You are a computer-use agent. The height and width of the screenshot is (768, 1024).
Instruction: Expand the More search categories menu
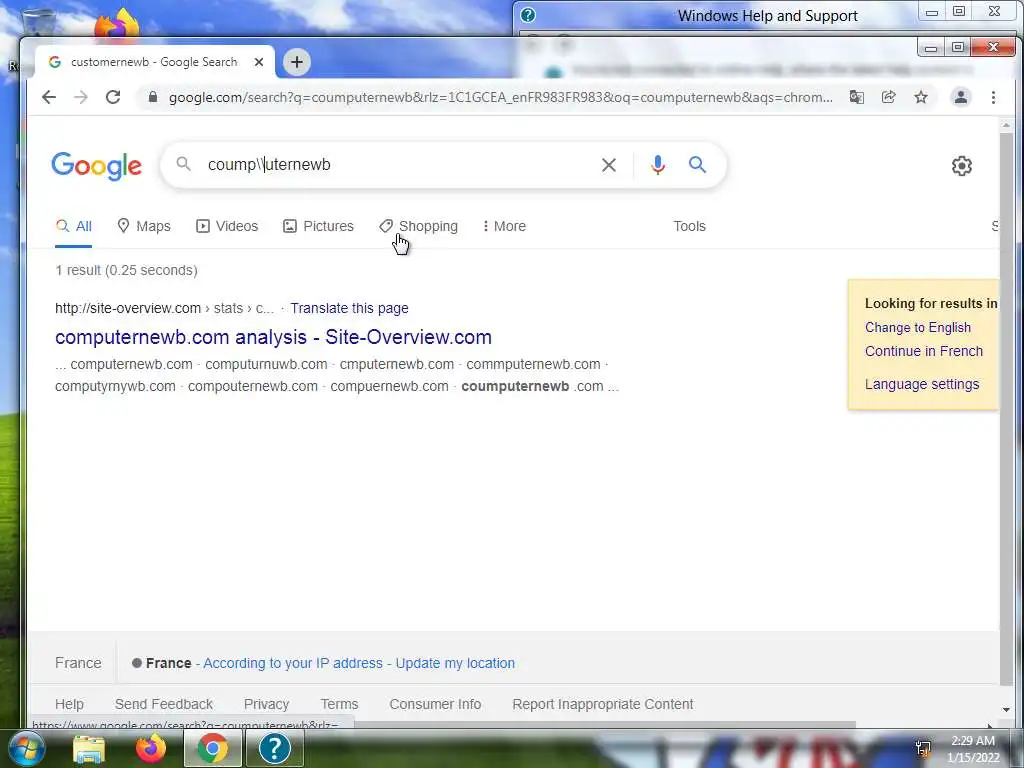pos(504,226)
